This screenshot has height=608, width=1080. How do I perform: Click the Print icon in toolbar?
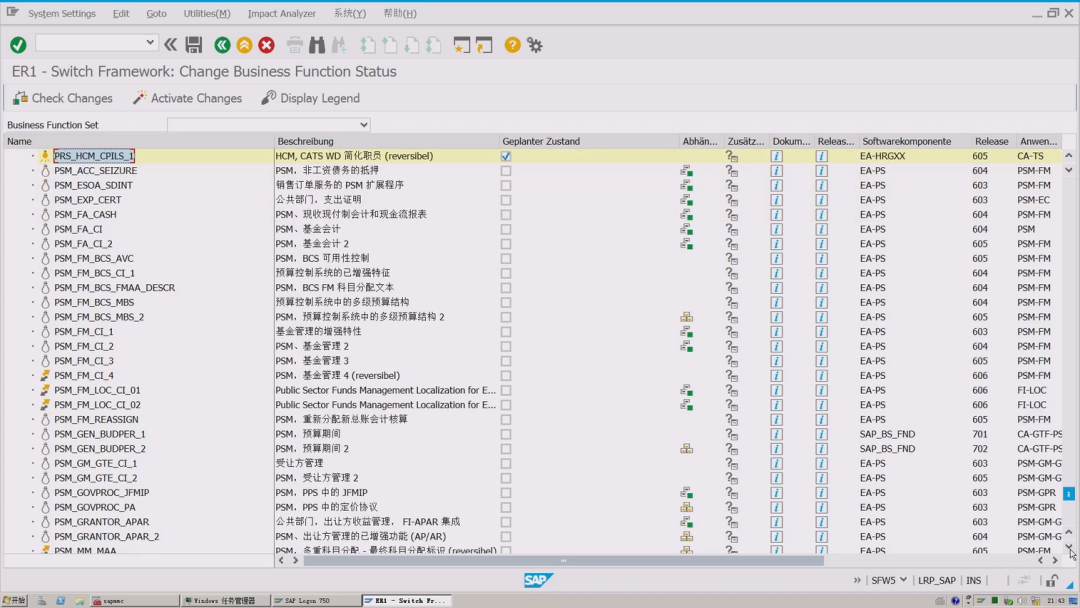click(295, 45)
